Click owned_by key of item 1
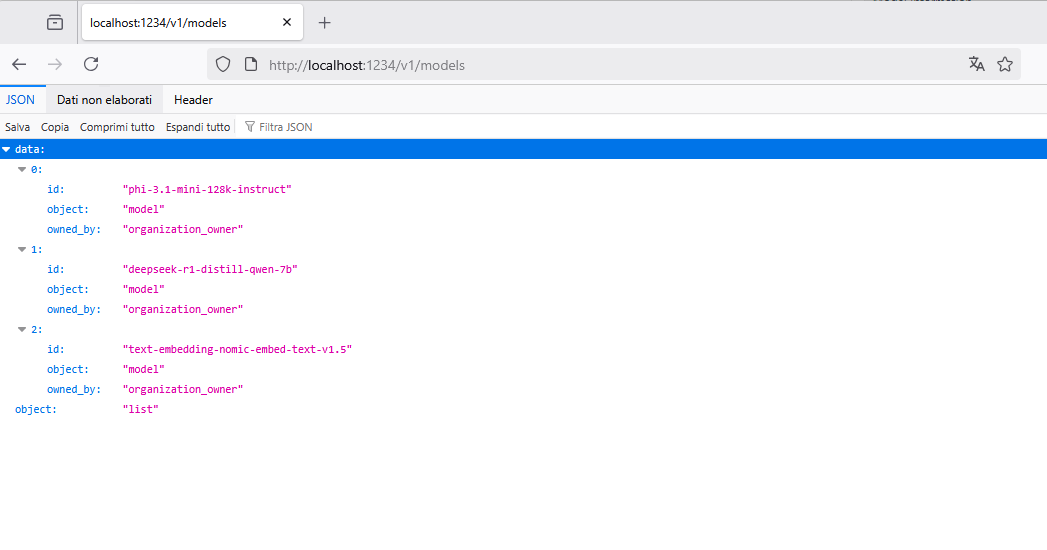1047x550 pixels. click(73, 310)
